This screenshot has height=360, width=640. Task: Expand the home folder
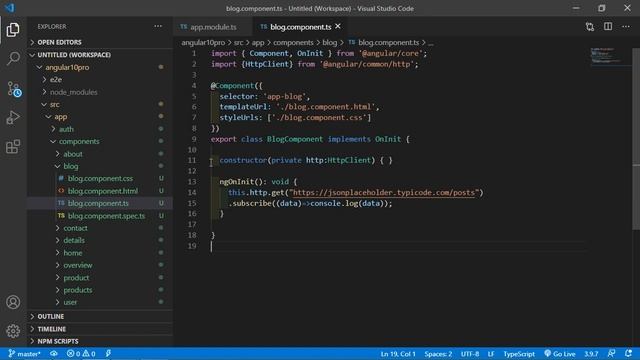coord(100,253)
